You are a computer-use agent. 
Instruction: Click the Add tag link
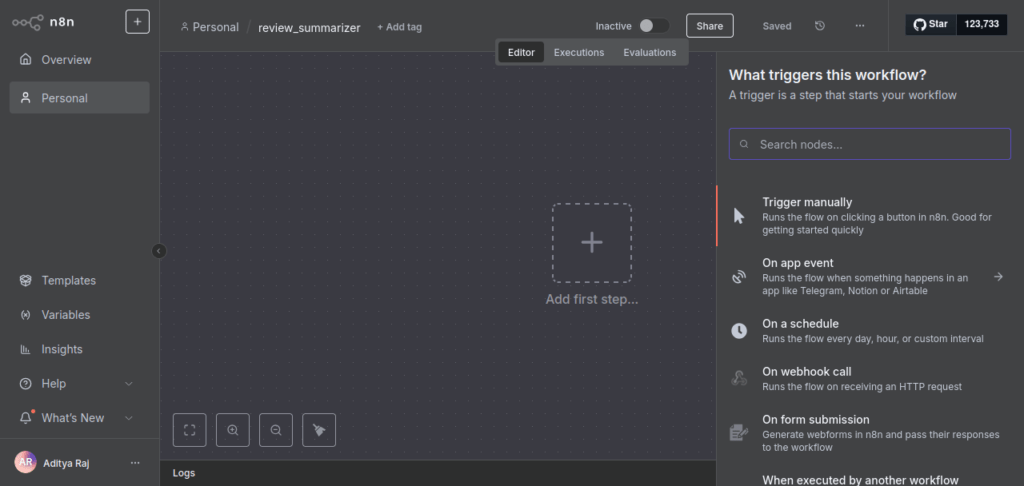coord(399,27)
